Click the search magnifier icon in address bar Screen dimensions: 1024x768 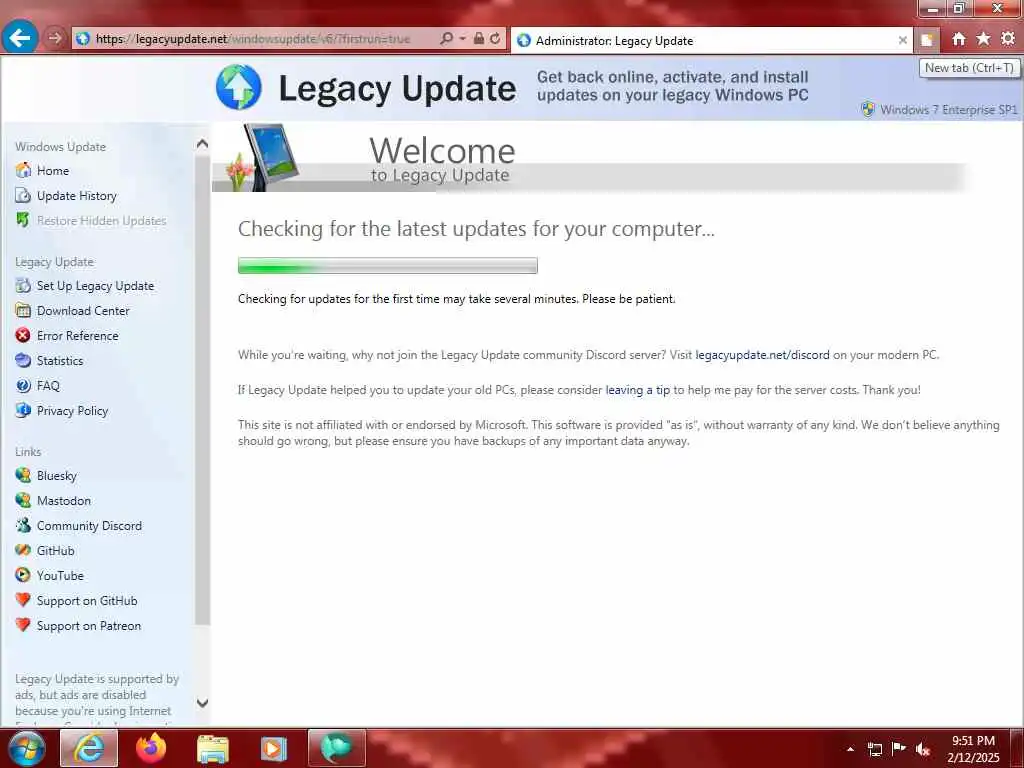447,39
